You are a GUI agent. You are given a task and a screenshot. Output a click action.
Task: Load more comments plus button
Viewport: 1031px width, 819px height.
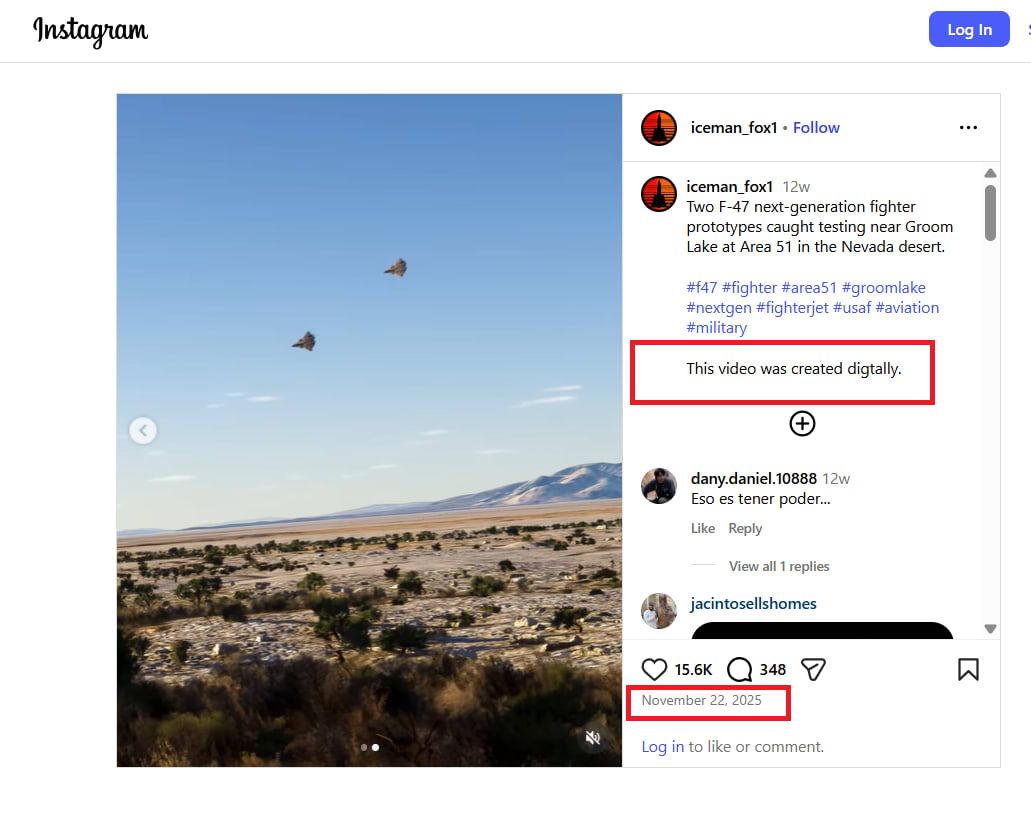pyautogui.click(x=802, y=423)
